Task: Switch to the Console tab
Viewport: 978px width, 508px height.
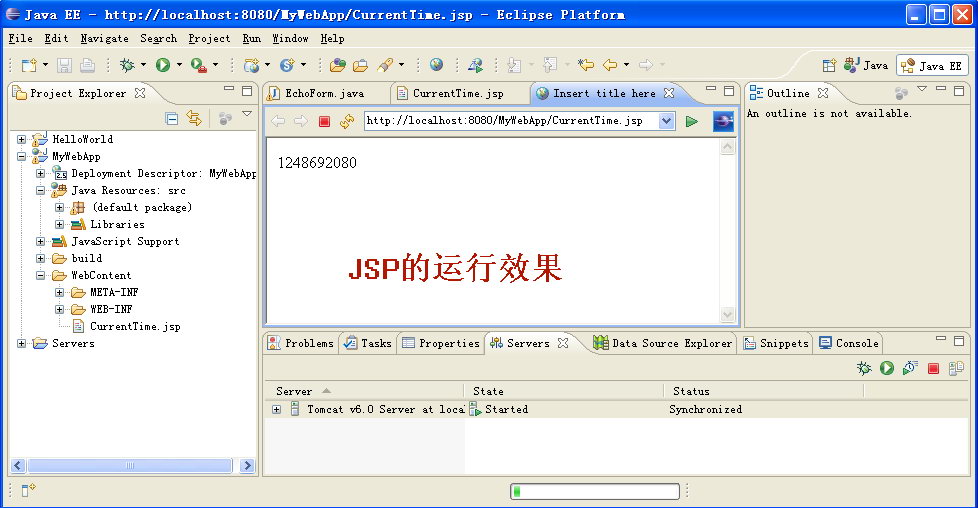Action: click(x=849, y=343)
